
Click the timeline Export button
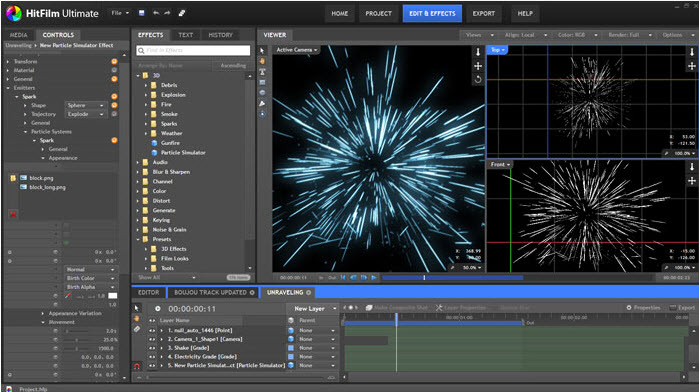tap(682, 308)
